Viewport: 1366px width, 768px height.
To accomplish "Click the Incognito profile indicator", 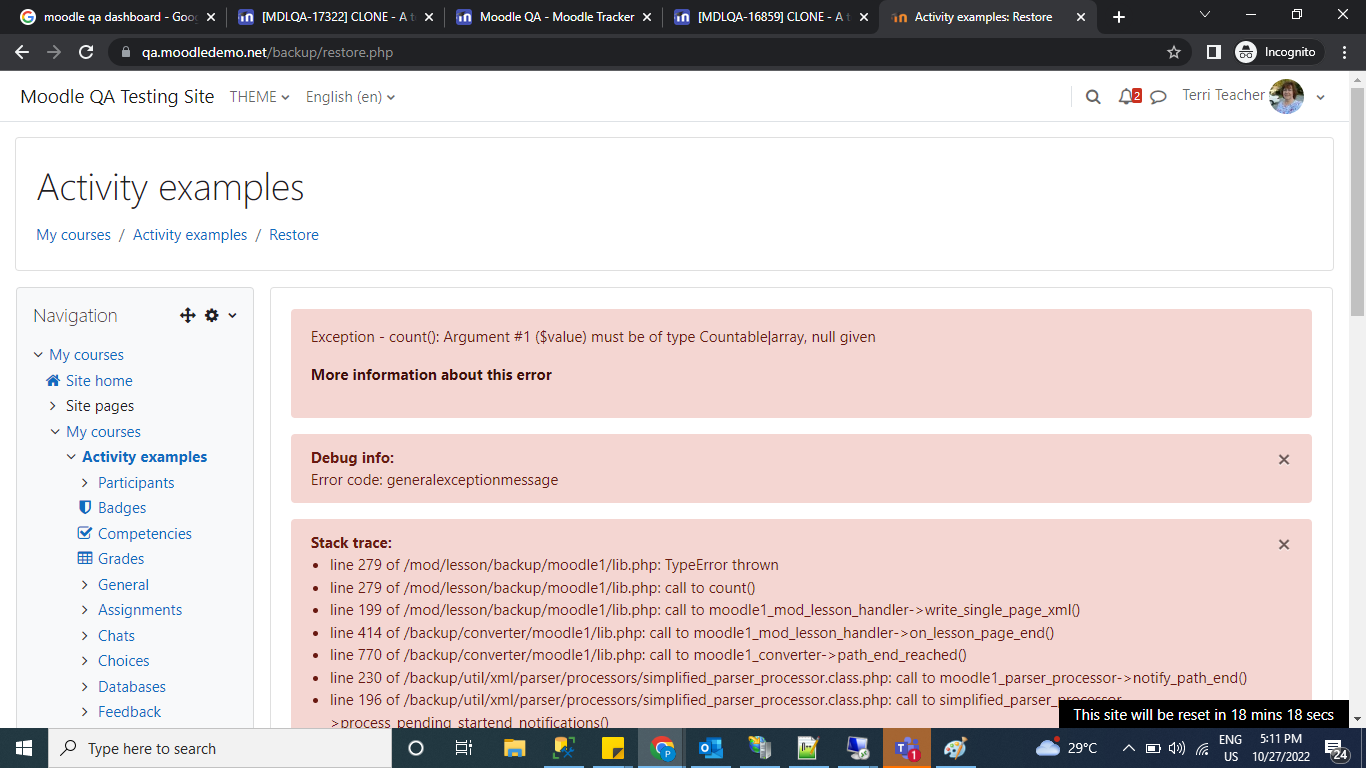I will (x=1278, y=52).
